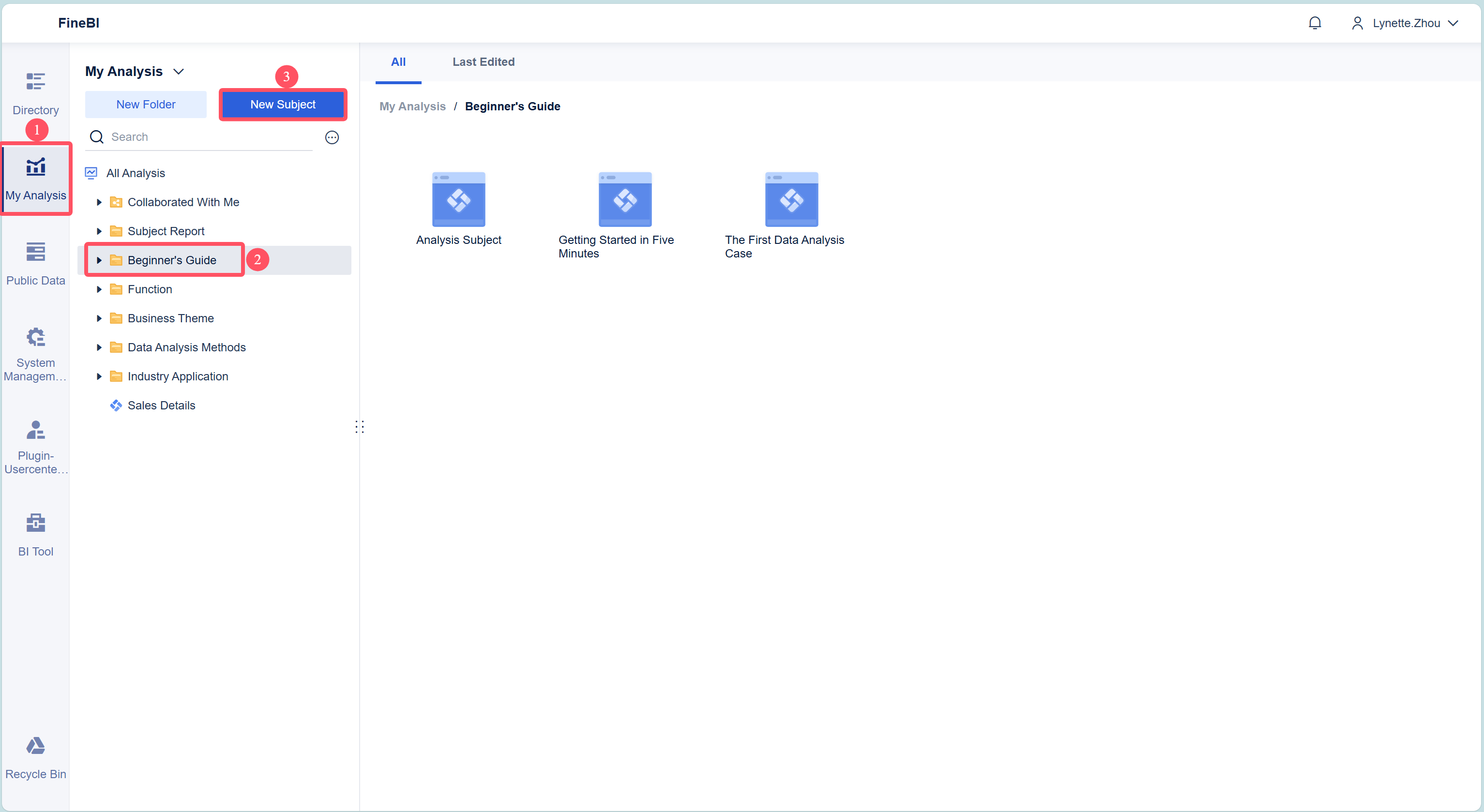The width and height of the screenshot is (1484, 812).
Task: Open the Plugin-Usercenter sidebar icon
Action: 35,430
